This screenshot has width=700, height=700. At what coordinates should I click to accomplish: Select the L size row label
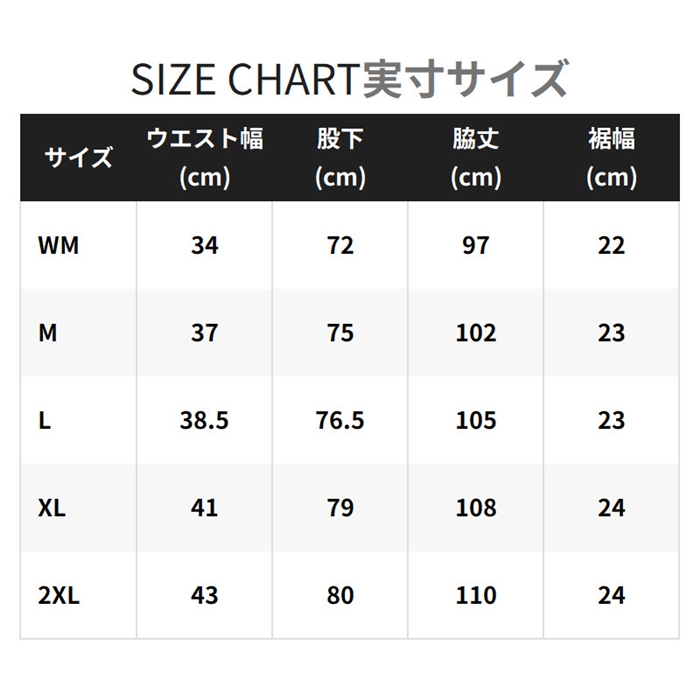pos(44,420)
